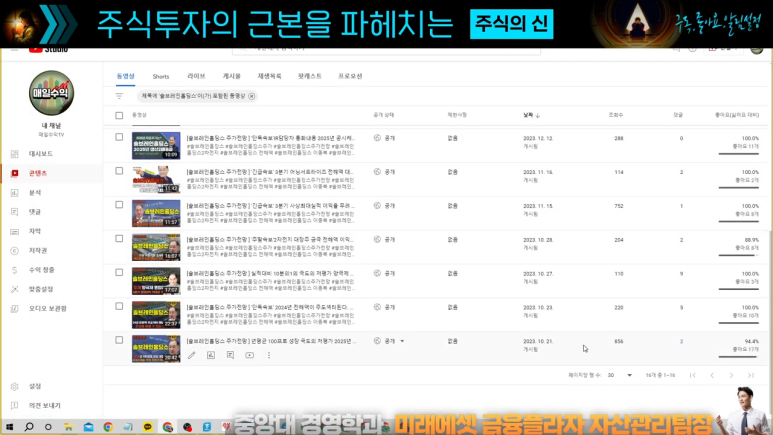The height and width of the screenshot is (435, 773).
Task: Open 의견 보내기 feedback
Action: click(44, 405)
